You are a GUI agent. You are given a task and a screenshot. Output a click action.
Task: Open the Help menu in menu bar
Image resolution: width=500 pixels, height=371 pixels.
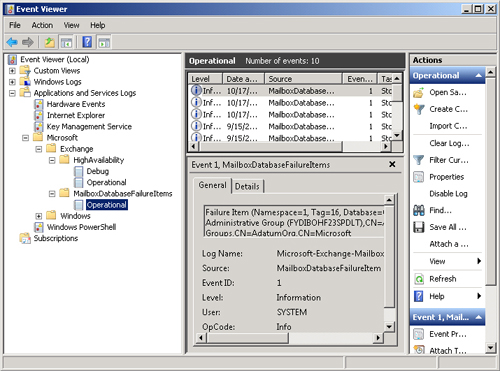tap(98, 25)
